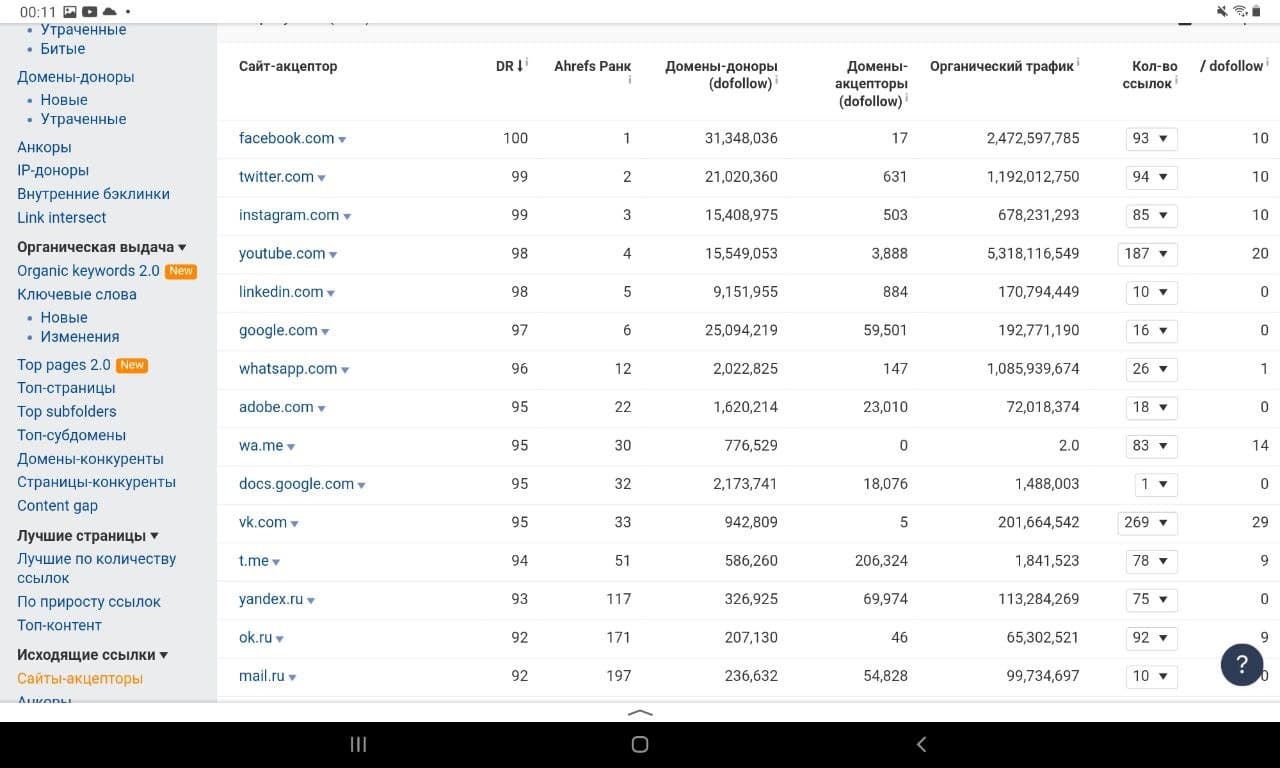Expand the 83 links dropdown for wa.me
1280x768 pixels.
pyautogui.click(x=1151, y=446)
